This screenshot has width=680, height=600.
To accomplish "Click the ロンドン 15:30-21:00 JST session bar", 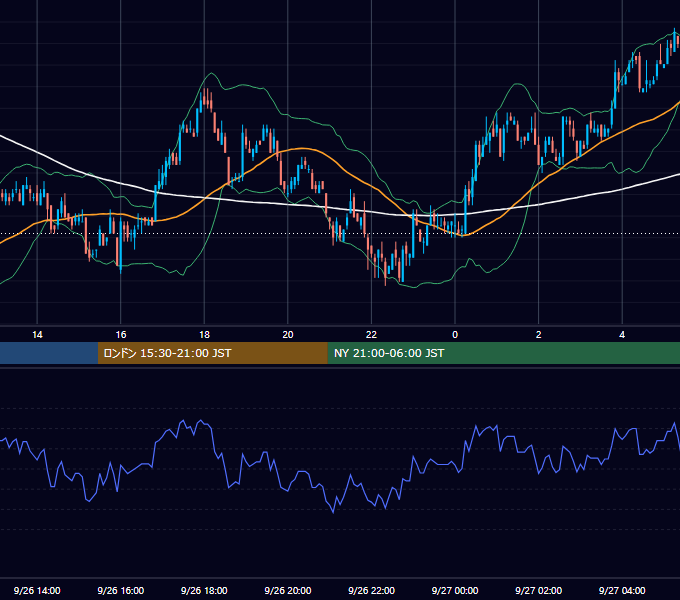I will click(x=212, y=353).
